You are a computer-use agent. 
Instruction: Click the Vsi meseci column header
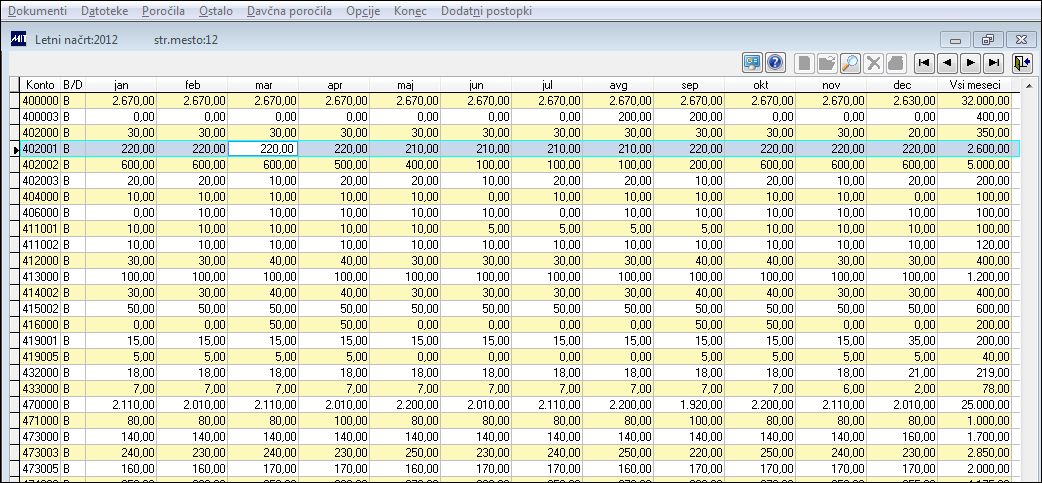pos(974,85)
